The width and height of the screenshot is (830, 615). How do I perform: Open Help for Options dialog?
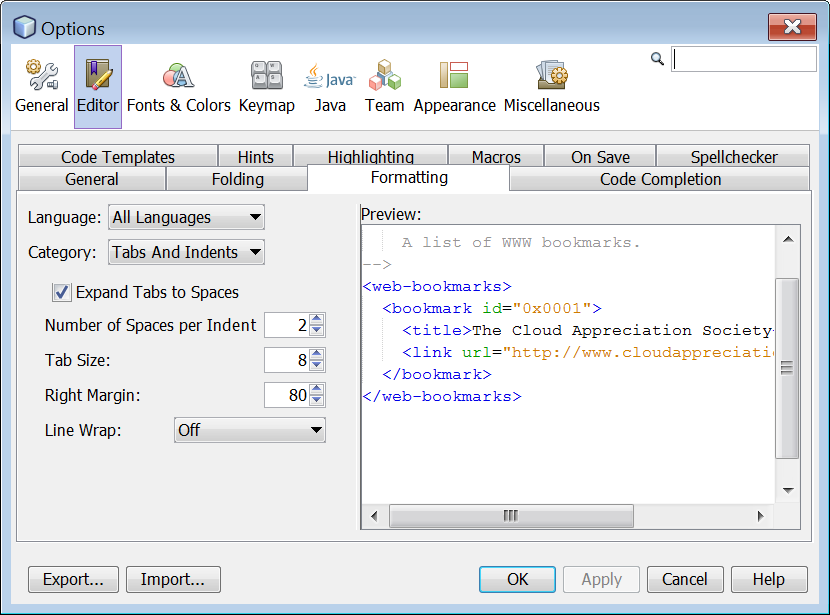point(769,579)
